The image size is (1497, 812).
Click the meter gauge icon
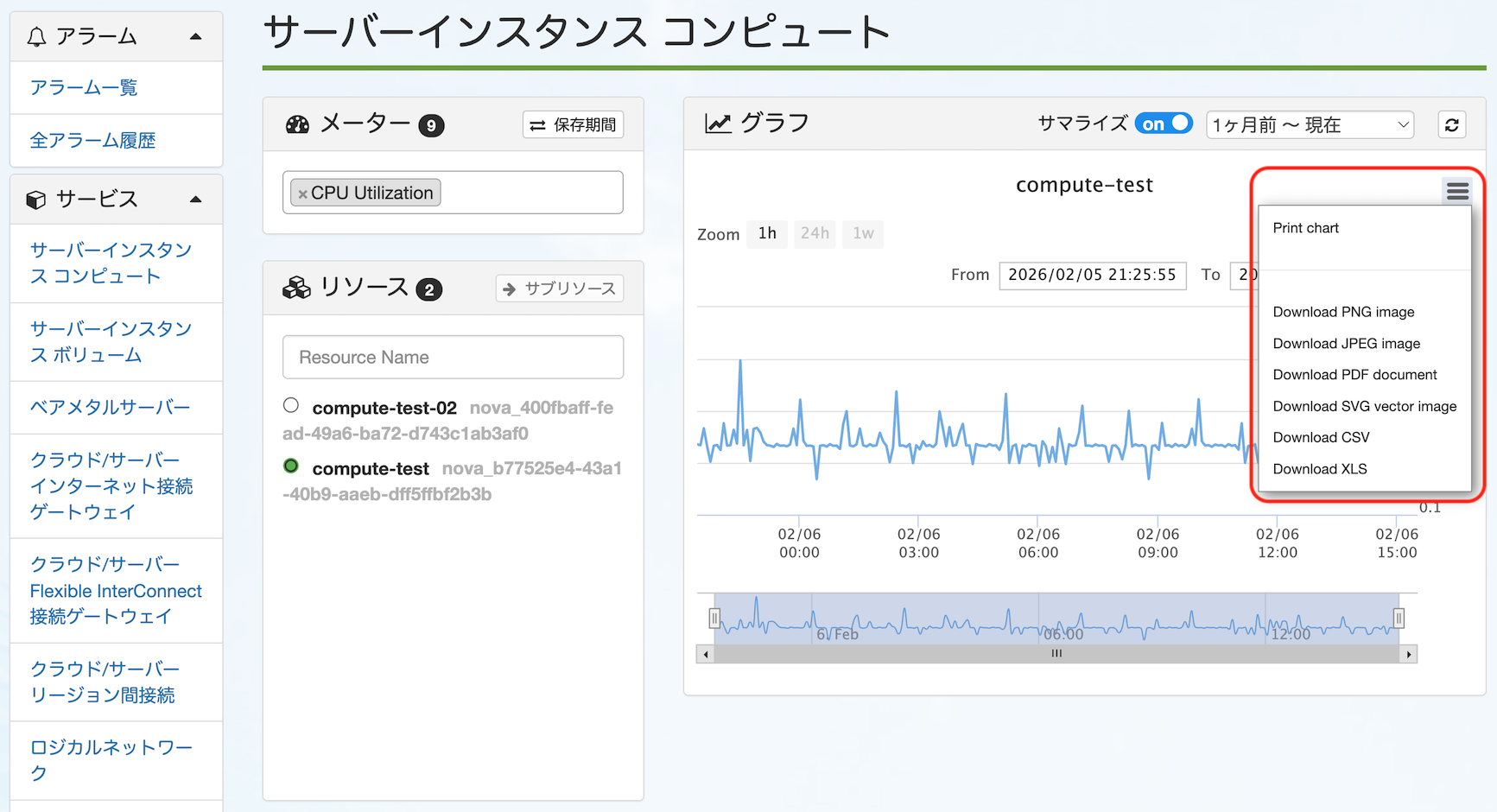(297, 124)
